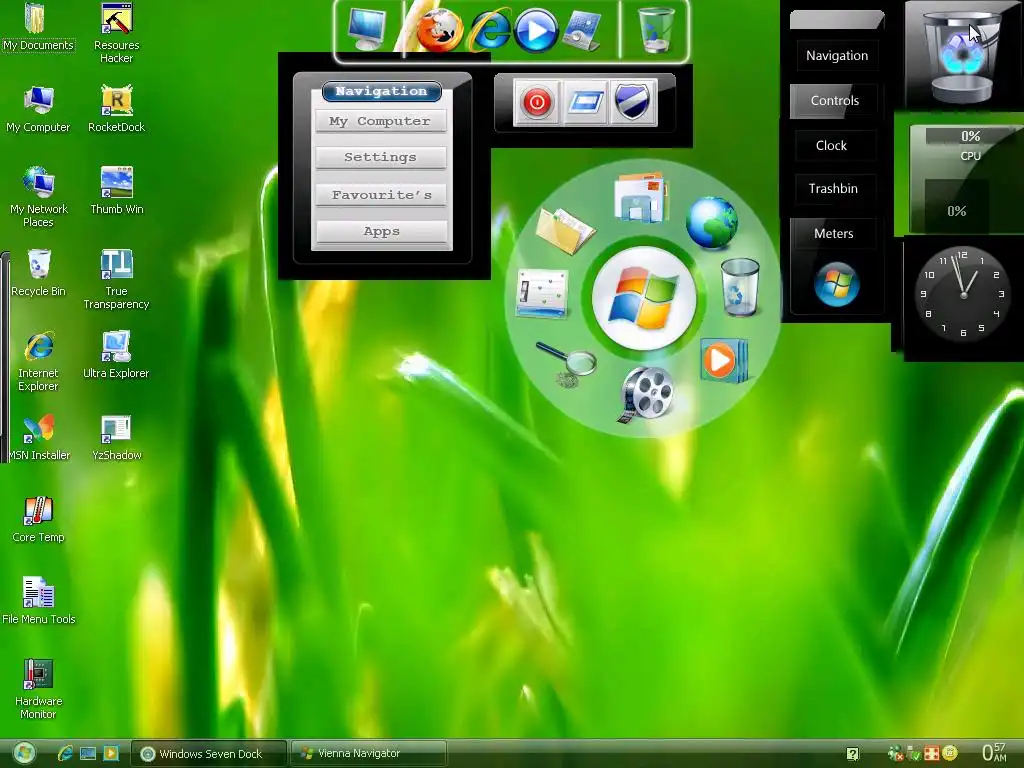This screenshot has height=768, width=1024.
Task: Open the True Transparency desktop shortcut
Action: 116,279
